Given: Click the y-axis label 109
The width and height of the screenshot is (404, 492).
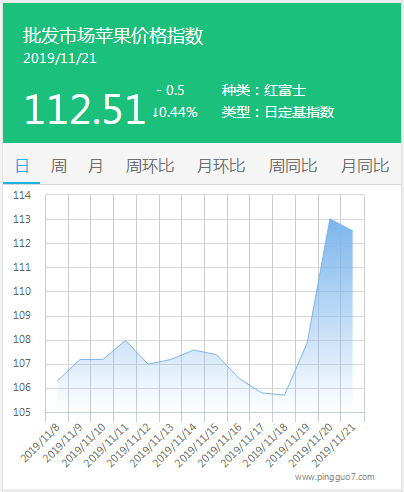Looking at the screenshot, I should click(x=22, y=315).
